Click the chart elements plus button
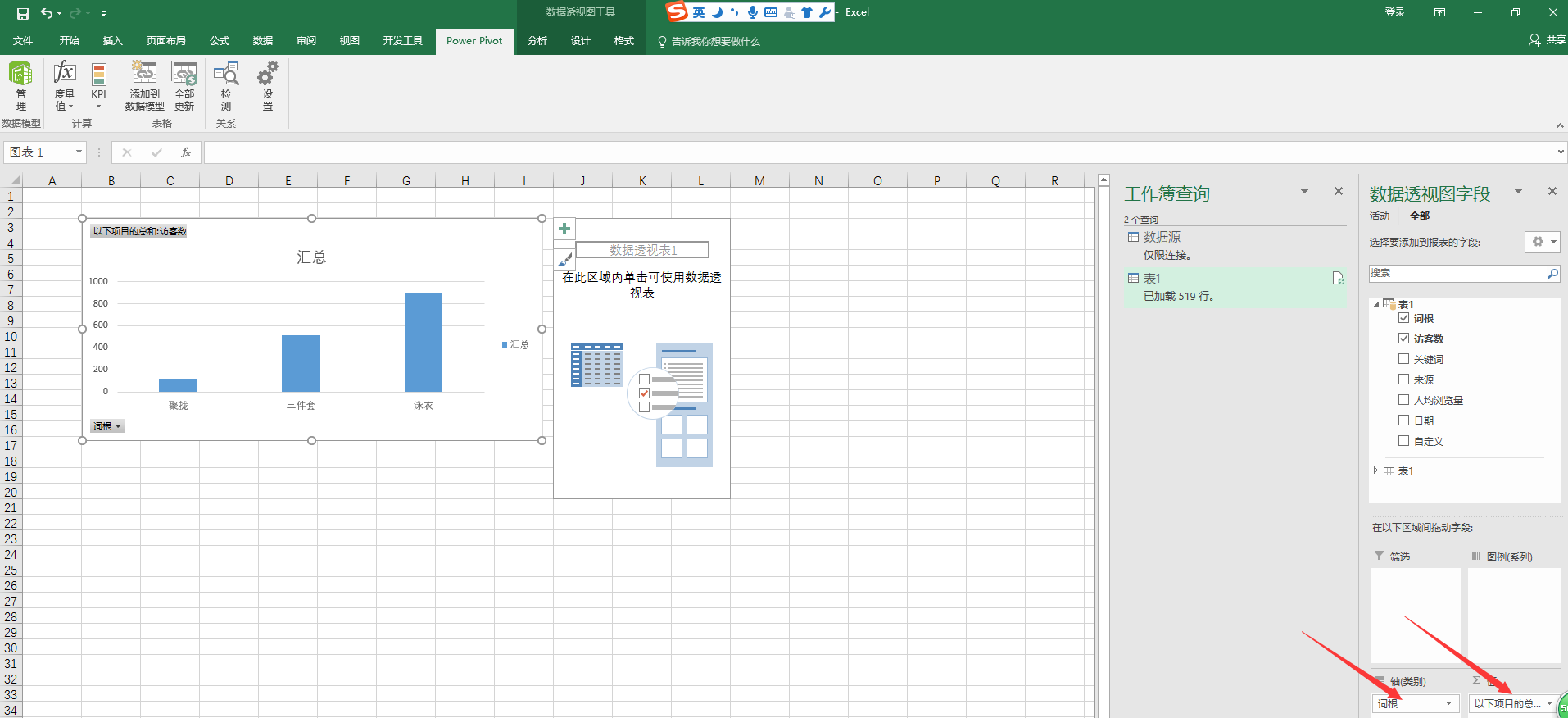 564,229
